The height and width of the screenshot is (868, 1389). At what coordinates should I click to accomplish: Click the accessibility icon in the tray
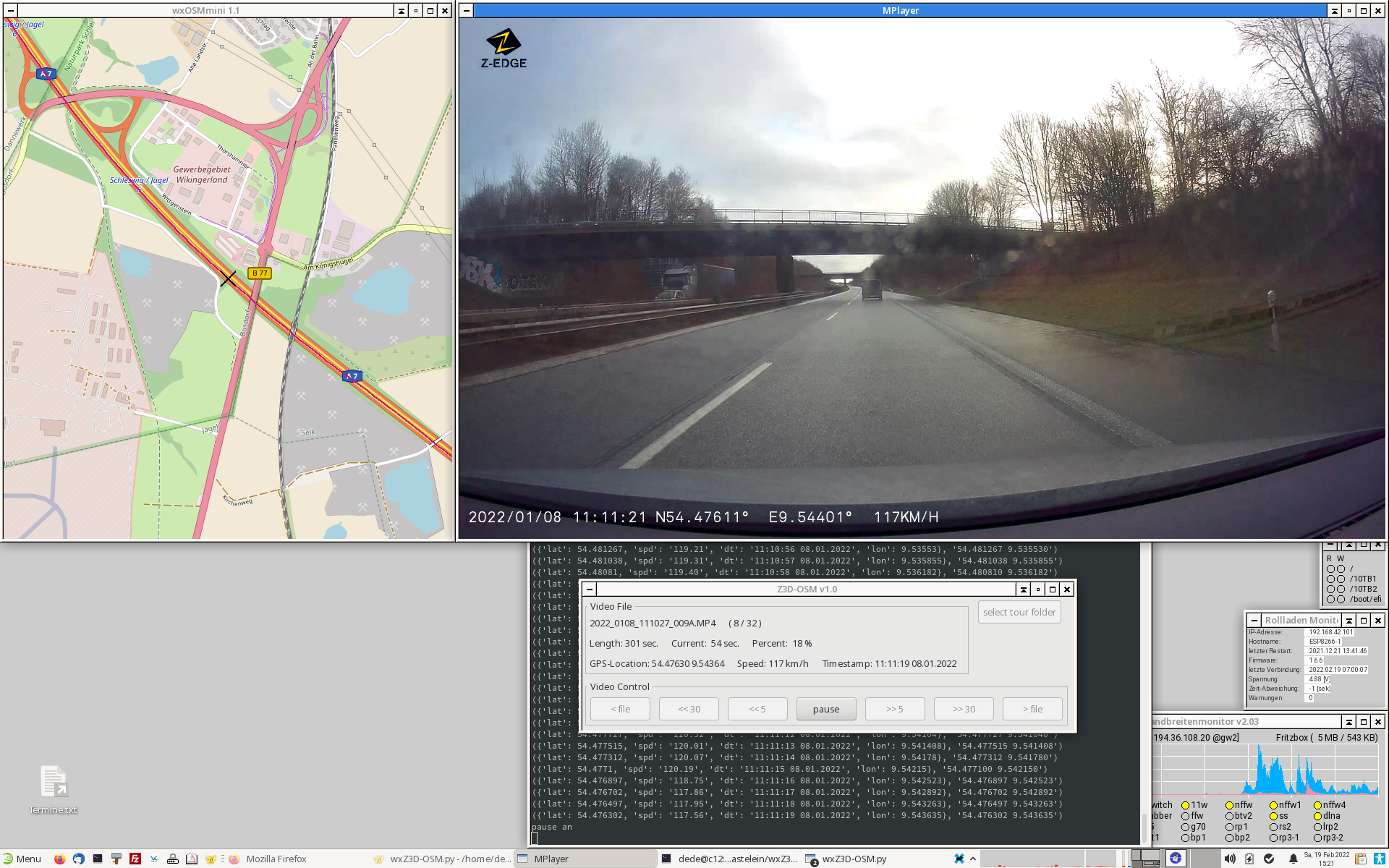tap(1379, 859)
